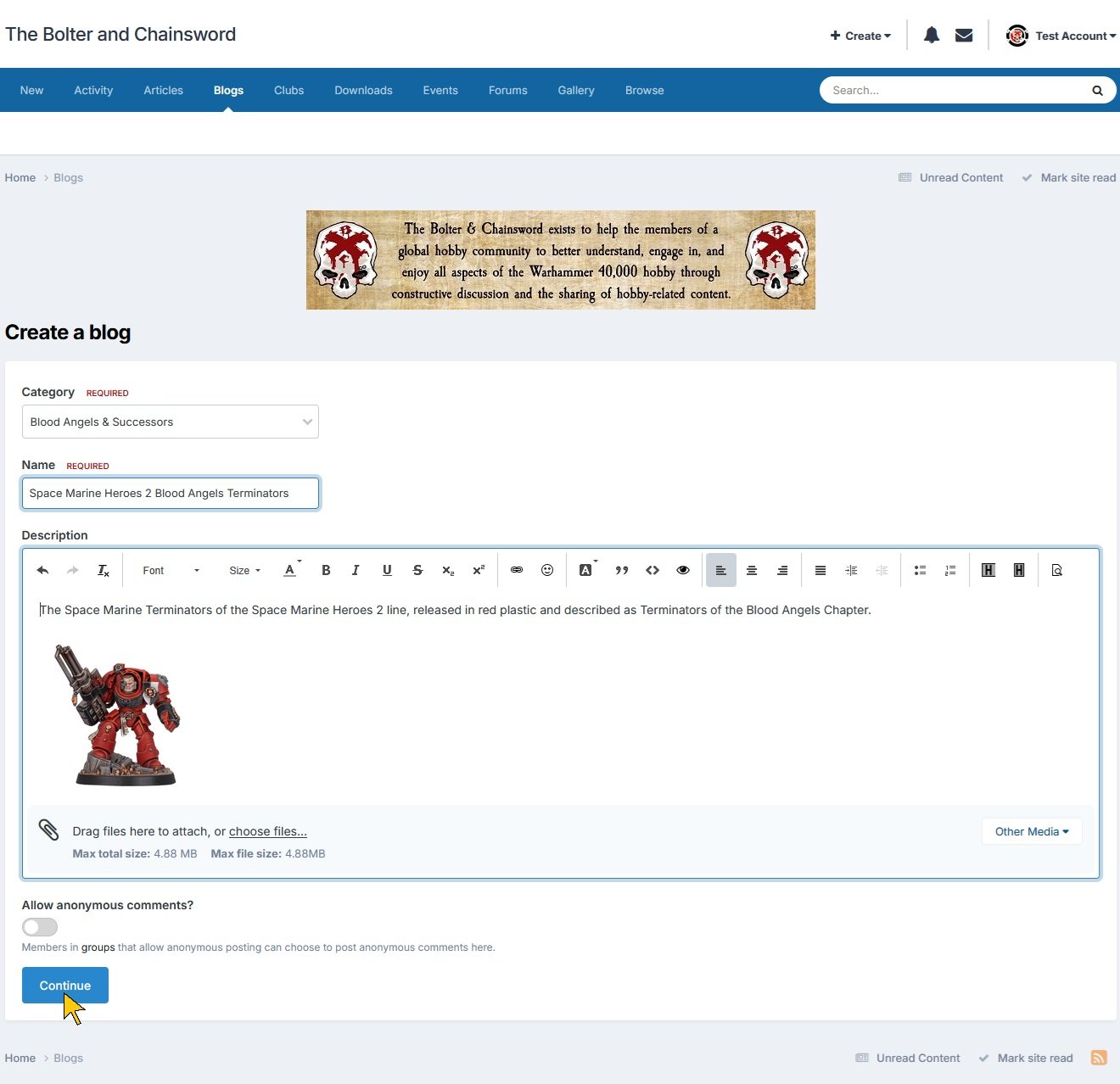Insert a quote block
The image size is (1120, 1084).
(x=621, y=571)
